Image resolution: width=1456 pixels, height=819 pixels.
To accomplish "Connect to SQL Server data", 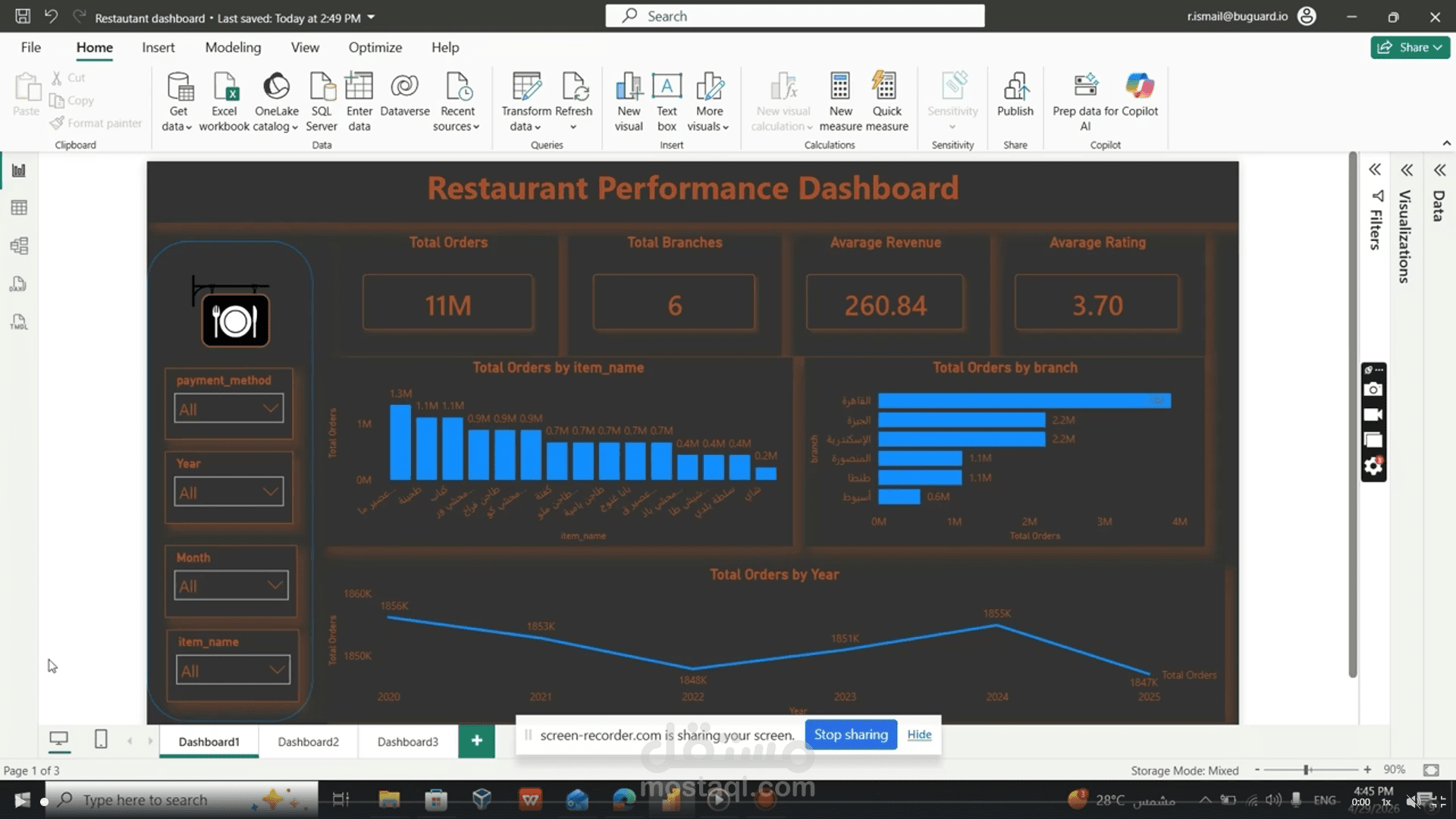I will pyautogui.click(x=322, y=102).
